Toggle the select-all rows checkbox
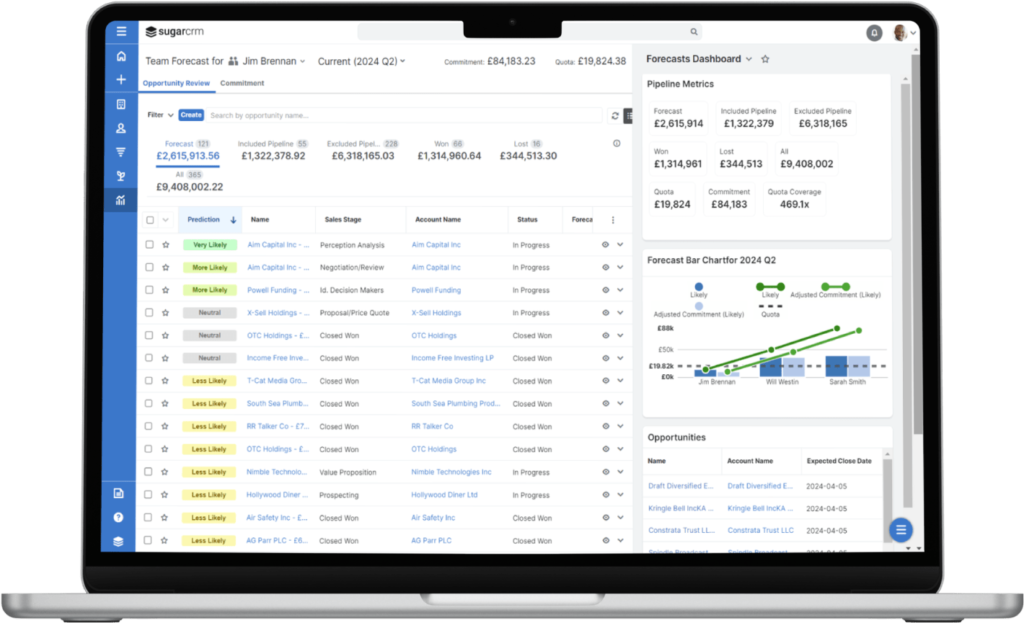The image size is (1024, 623). (150, 220)
